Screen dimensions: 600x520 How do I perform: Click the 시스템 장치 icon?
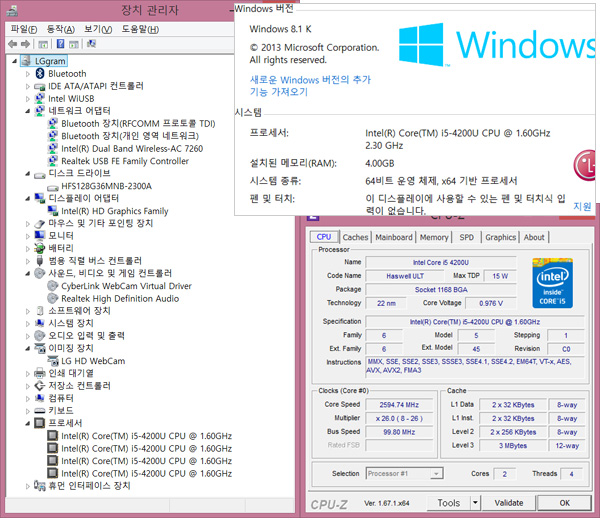40,323
